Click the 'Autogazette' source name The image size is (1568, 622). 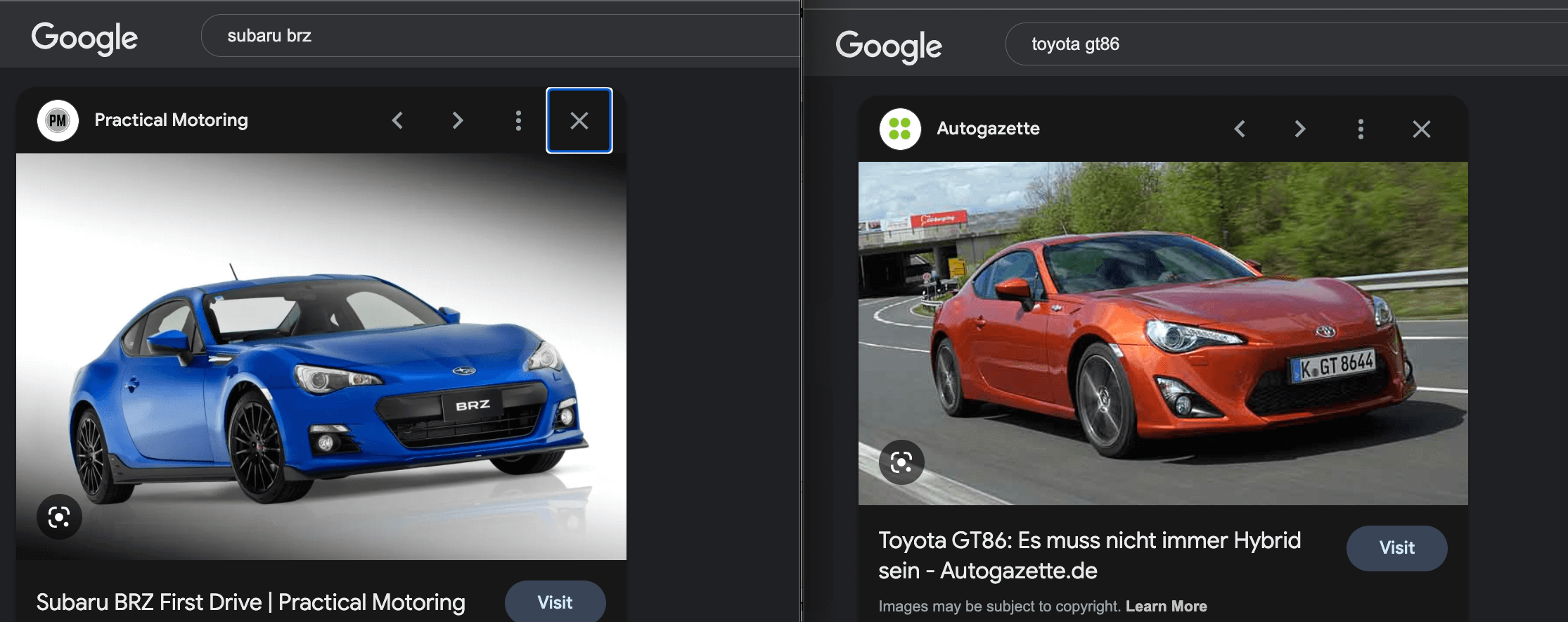tap(989, 129)
